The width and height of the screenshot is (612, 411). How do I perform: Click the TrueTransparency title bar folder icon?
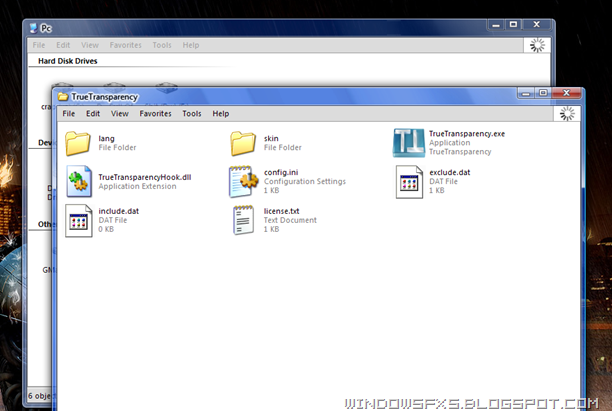(x=63, y=96)
